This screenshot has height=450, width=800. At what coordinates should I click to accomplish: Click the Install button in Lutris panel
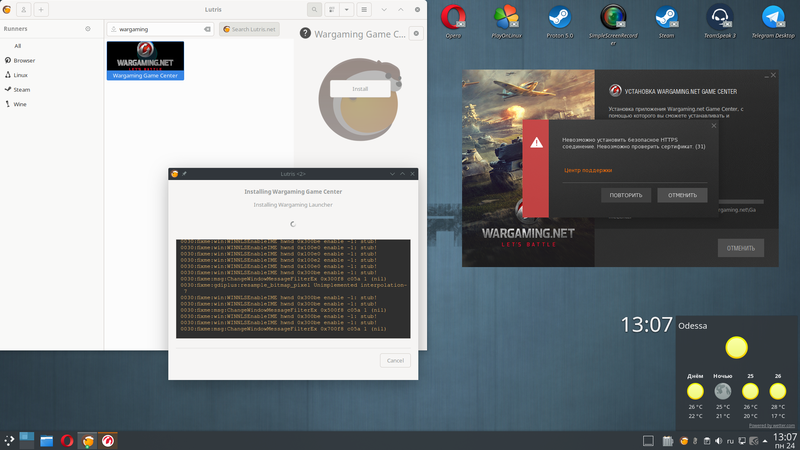(x=360, y=89)
